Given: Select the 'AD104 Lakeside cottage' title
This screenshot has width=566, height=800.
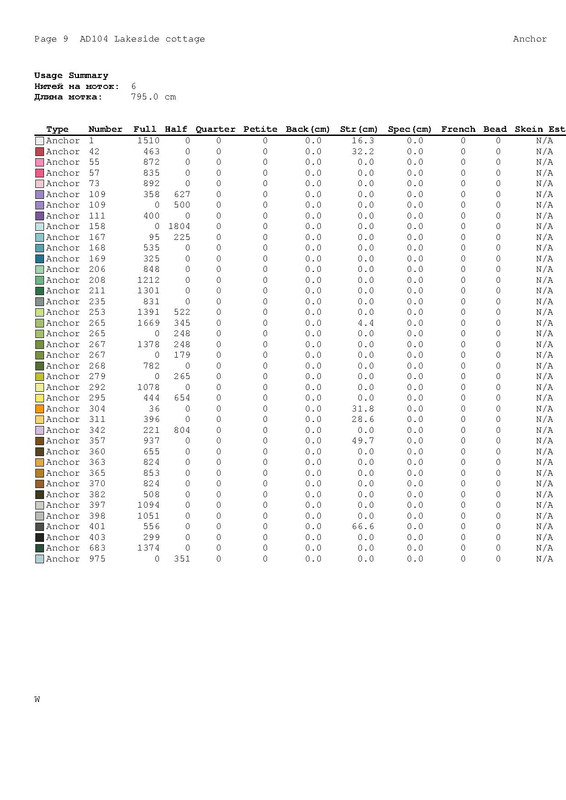Looking at the screenshot, I should click(x=142, y=39).
